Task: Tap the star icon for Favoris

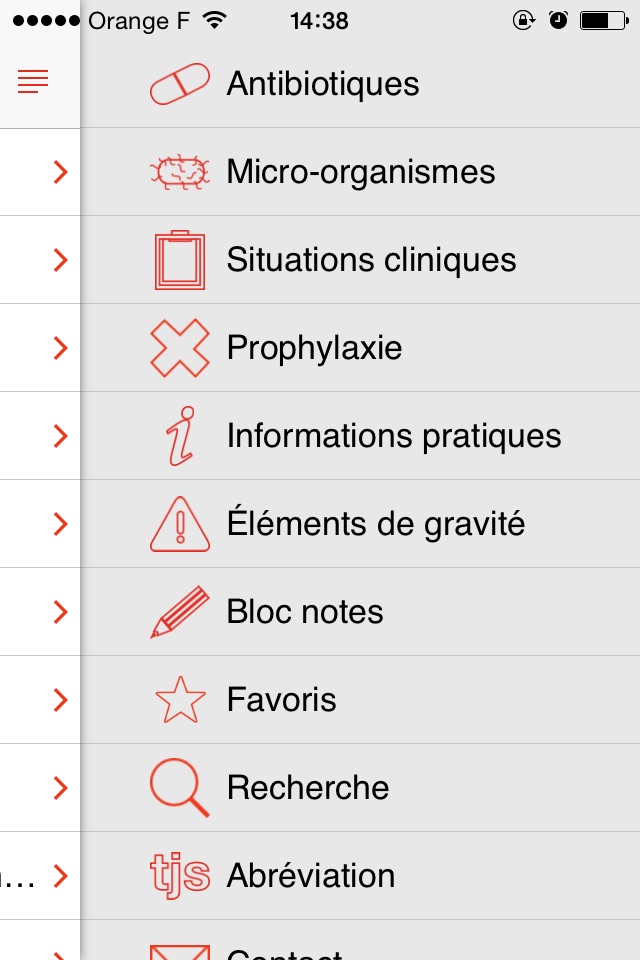Action: (180, 700)
